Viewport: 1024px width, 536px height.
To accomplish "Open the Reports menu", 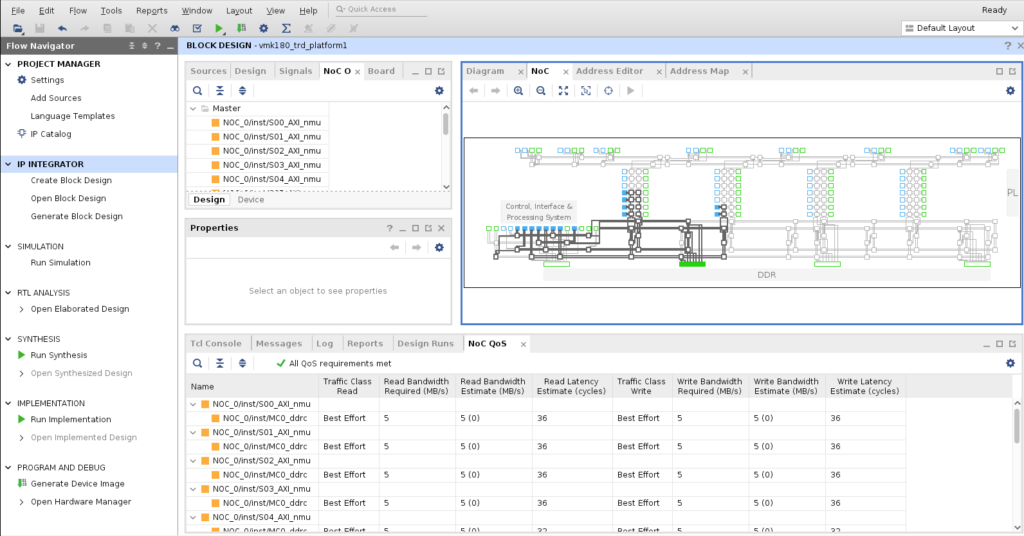I will point(151,10).
